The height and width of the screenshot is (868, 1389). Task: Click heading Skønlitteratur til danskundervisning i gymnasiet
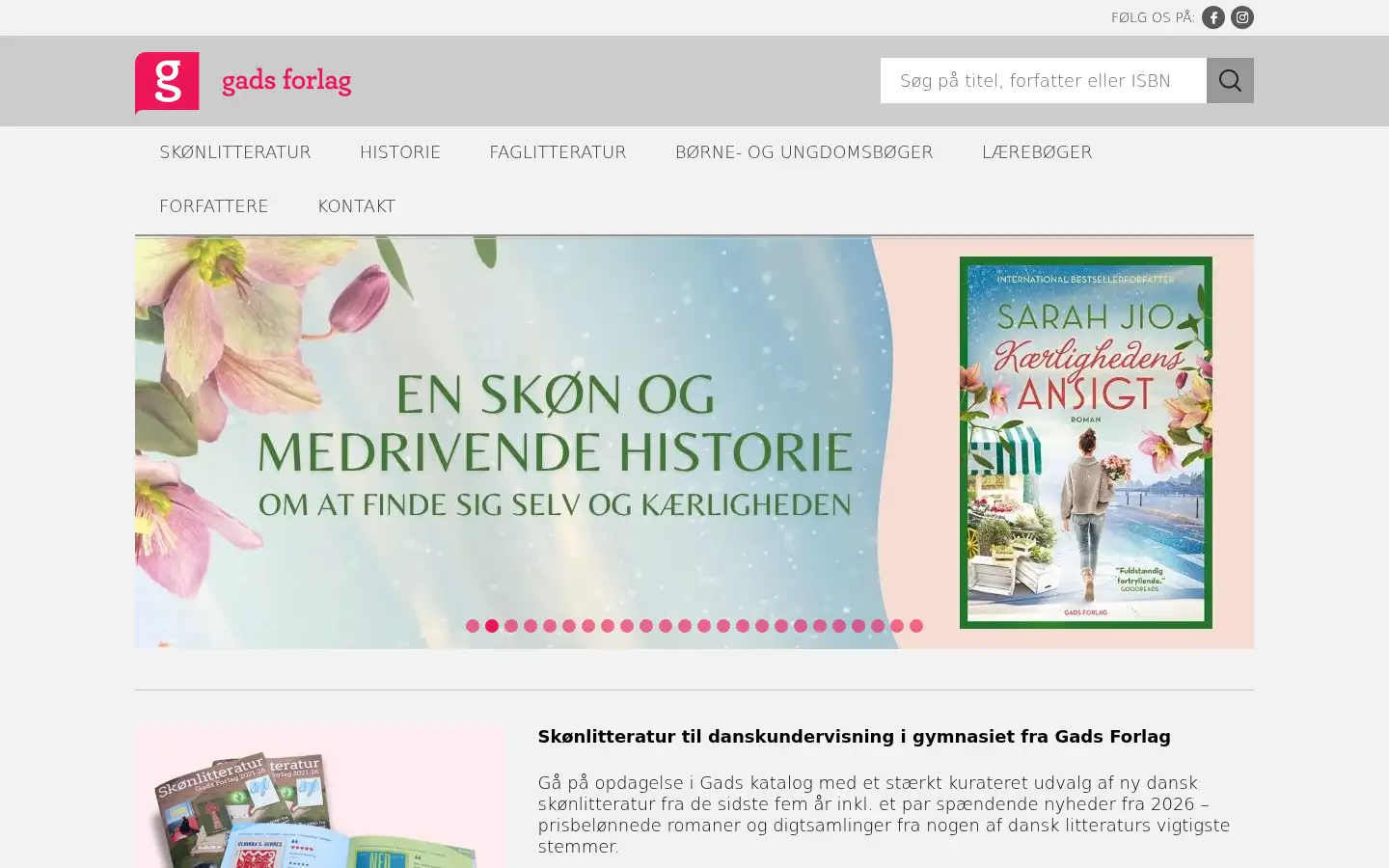point(854,736)
